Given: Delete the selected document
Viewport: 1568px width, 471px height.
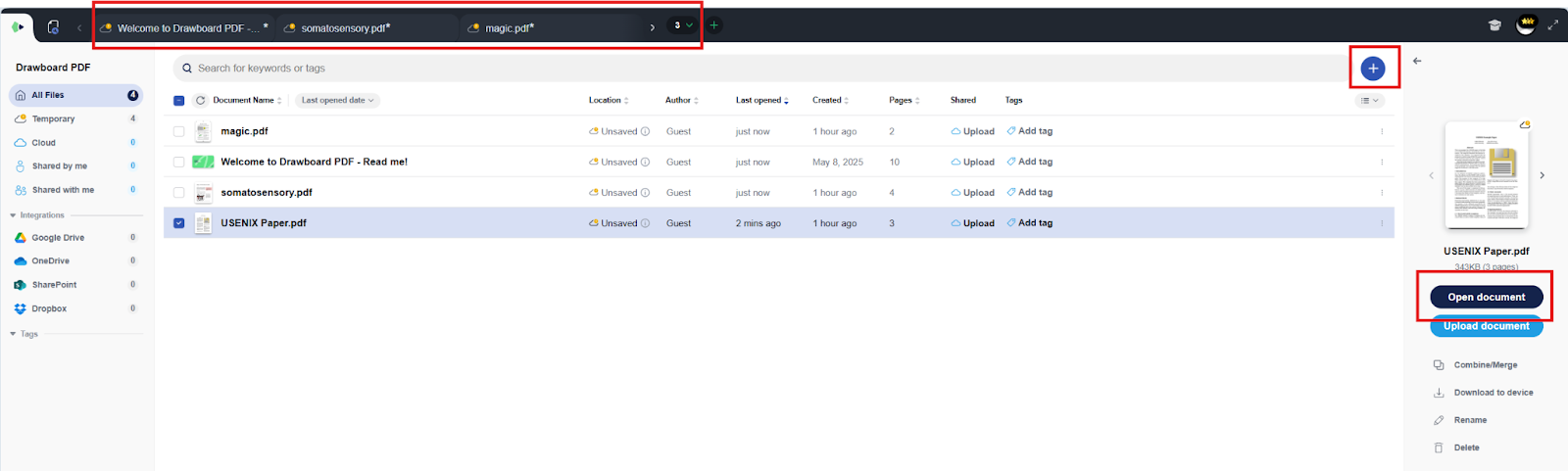Looking at the screenshot, I should pos(1457,447).
